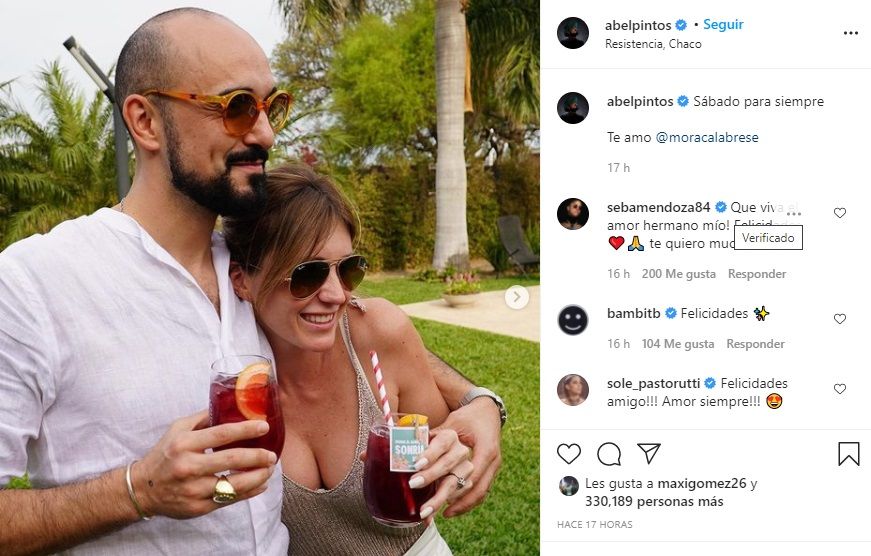Reply to bambitb's comment

[x=755, y=344]
